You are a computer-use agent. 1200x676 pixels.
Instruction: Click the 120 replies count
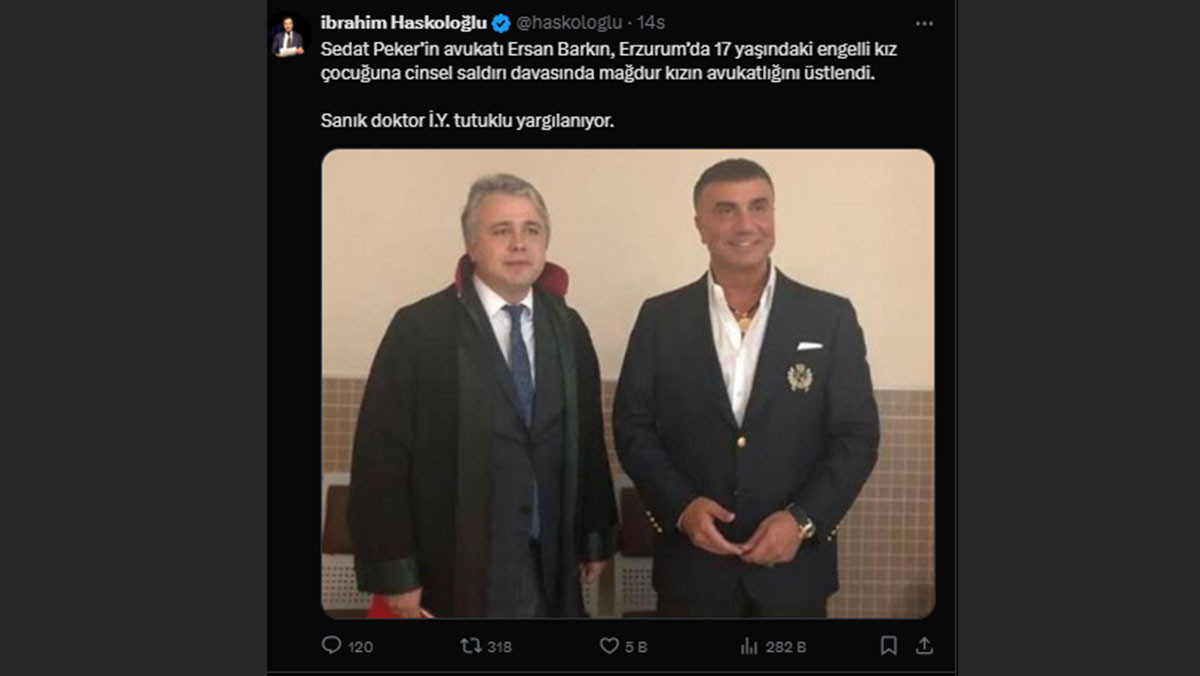coord(360,647)
